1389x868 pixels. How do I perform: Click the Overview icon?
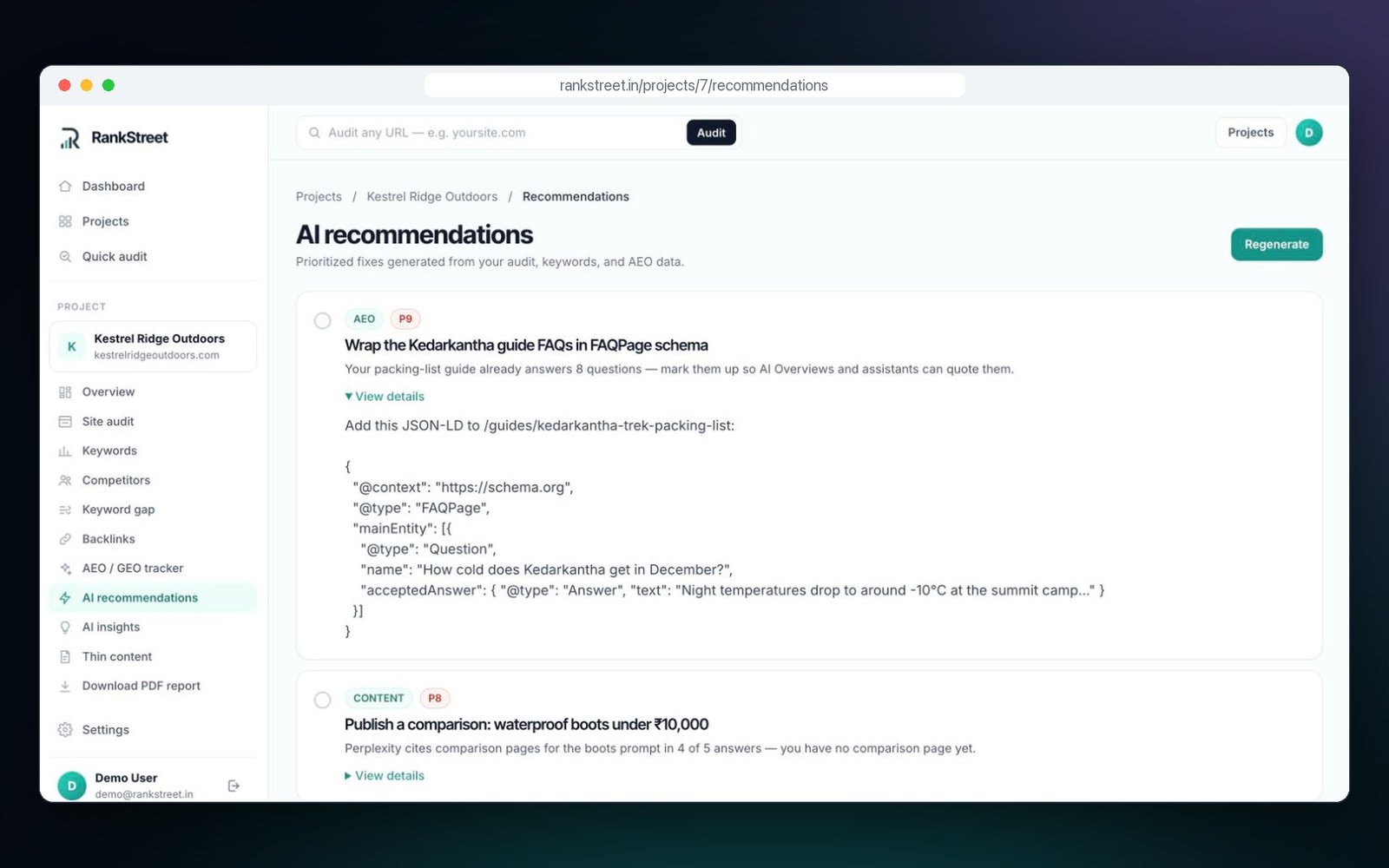tap(65, 392)
